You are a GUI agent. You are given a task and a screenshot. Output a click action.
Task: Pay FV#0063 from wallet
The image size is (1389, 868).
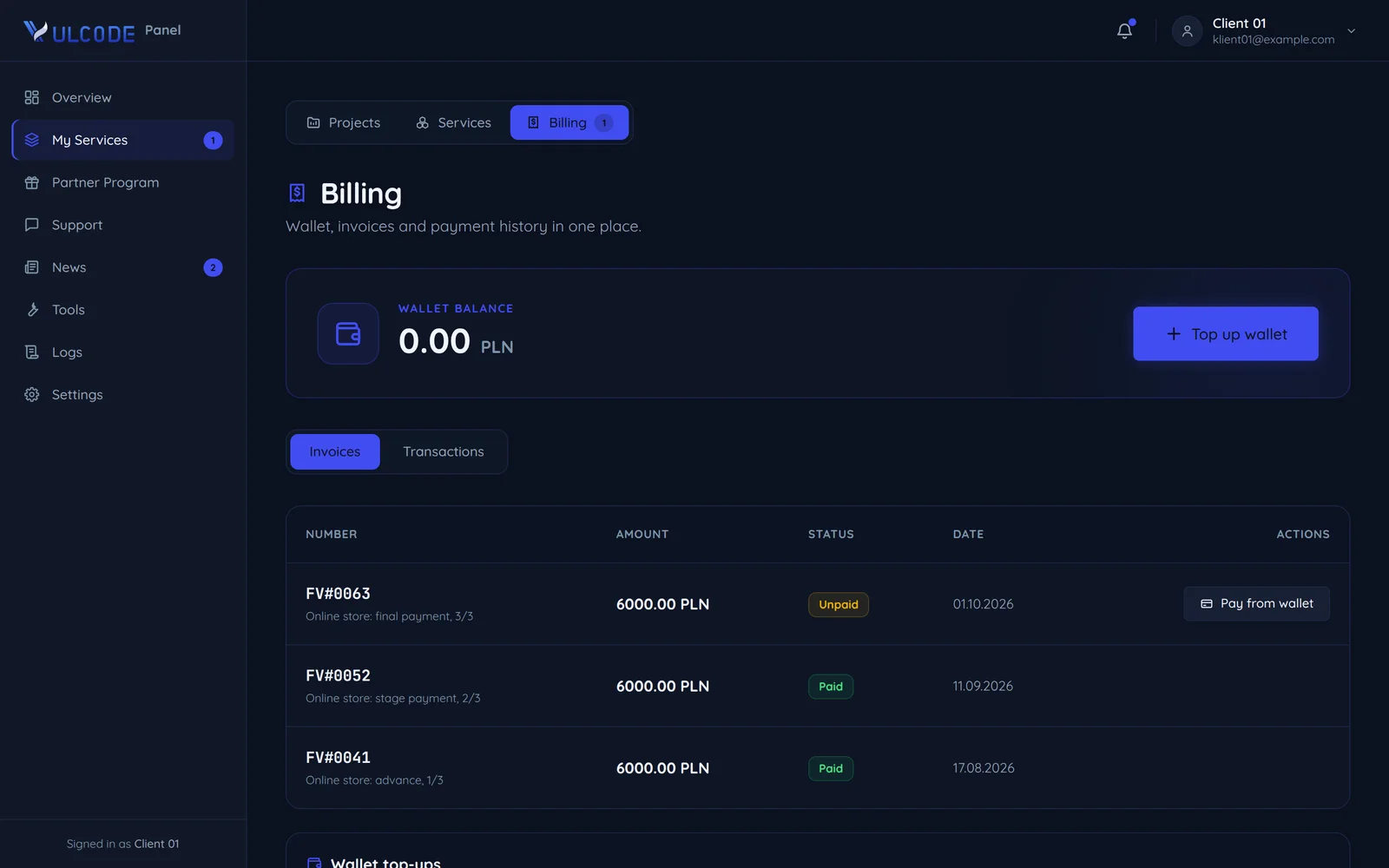(1256, 603)
